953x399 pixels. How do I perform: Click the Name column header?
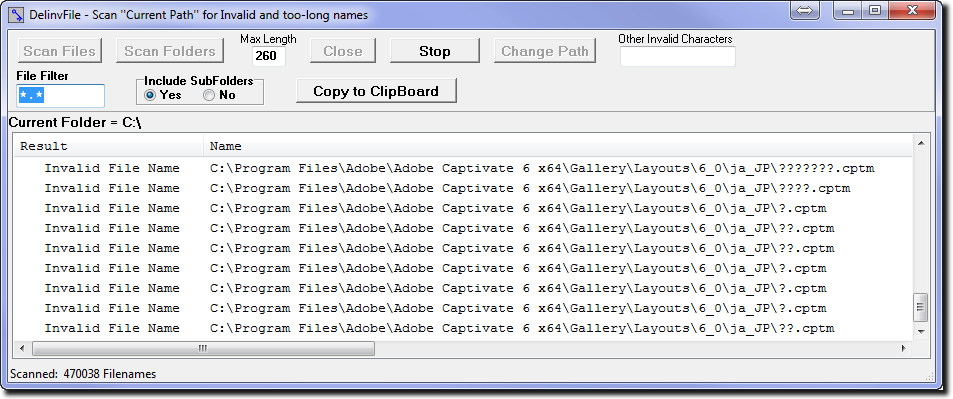(558, 146)
